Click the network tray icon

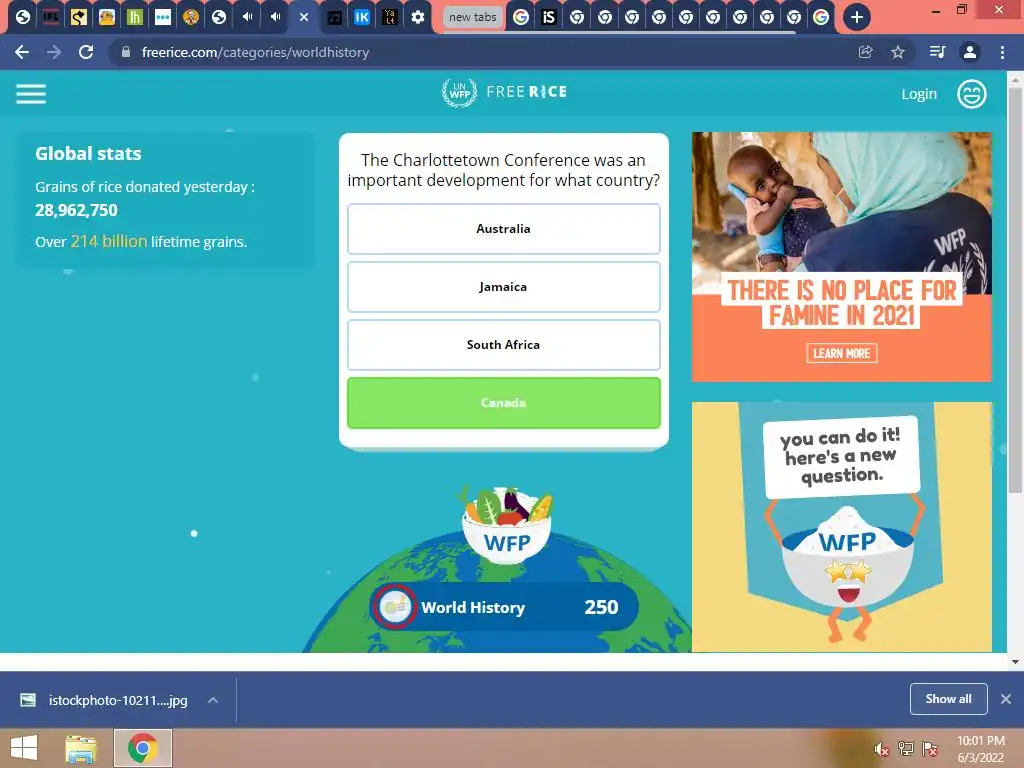(905, 749)
